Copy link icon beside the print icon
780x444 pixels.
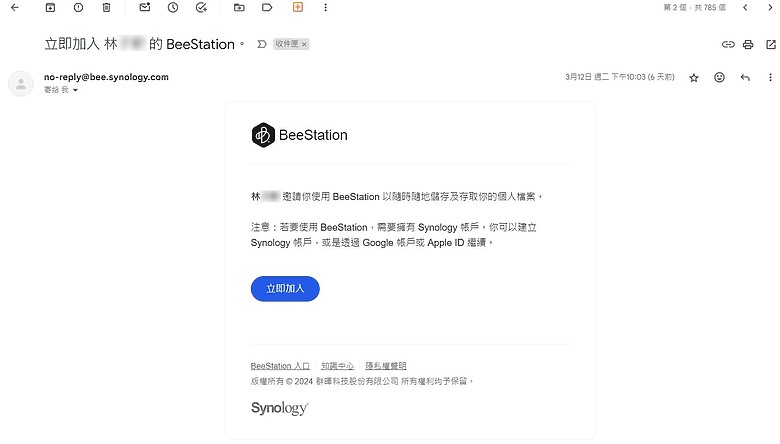click(x=728, y=44)
